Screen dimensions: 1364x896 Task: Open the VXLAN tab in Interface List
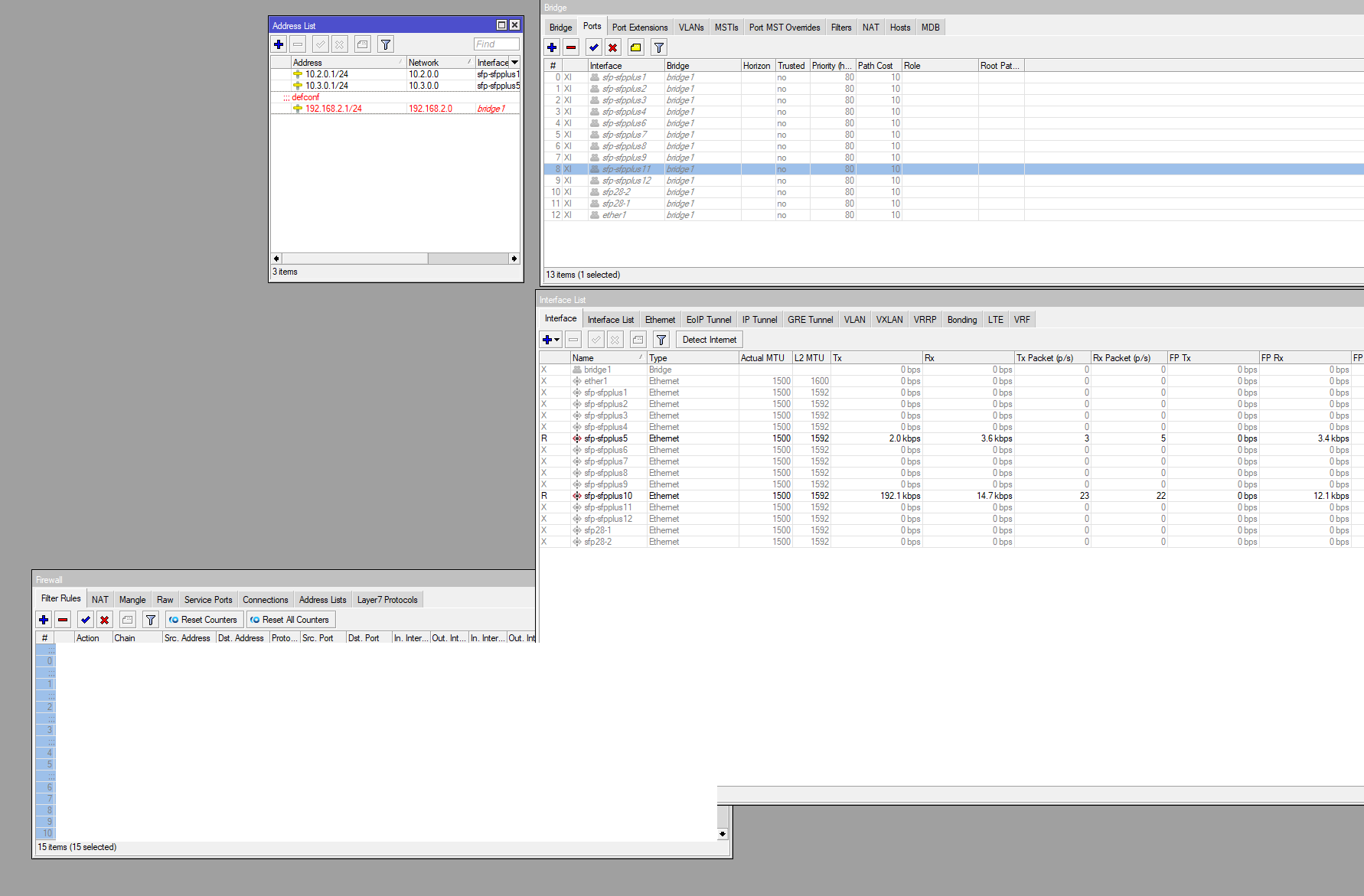tap(889, 320)
